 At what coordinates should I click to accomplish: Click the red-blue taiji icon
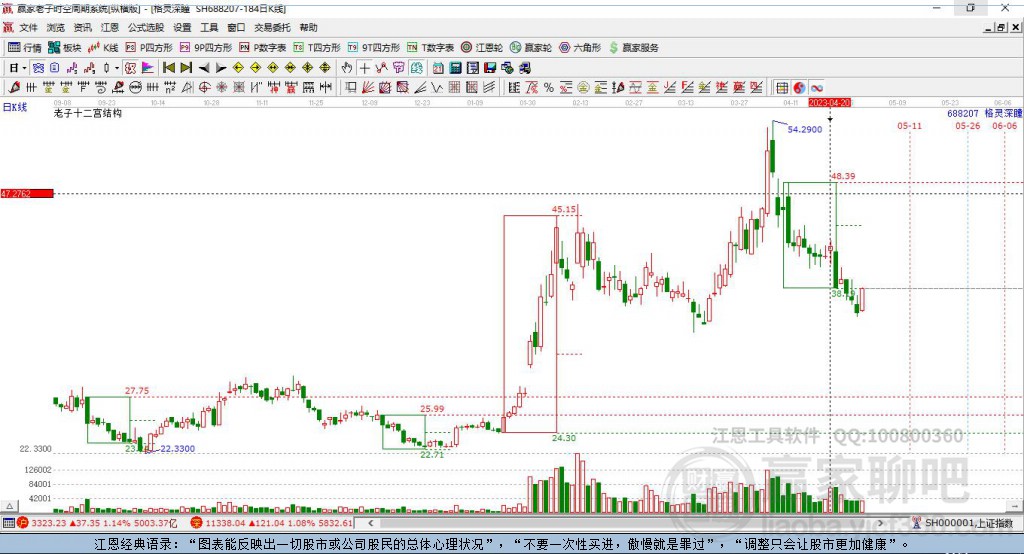click(799, 88)
